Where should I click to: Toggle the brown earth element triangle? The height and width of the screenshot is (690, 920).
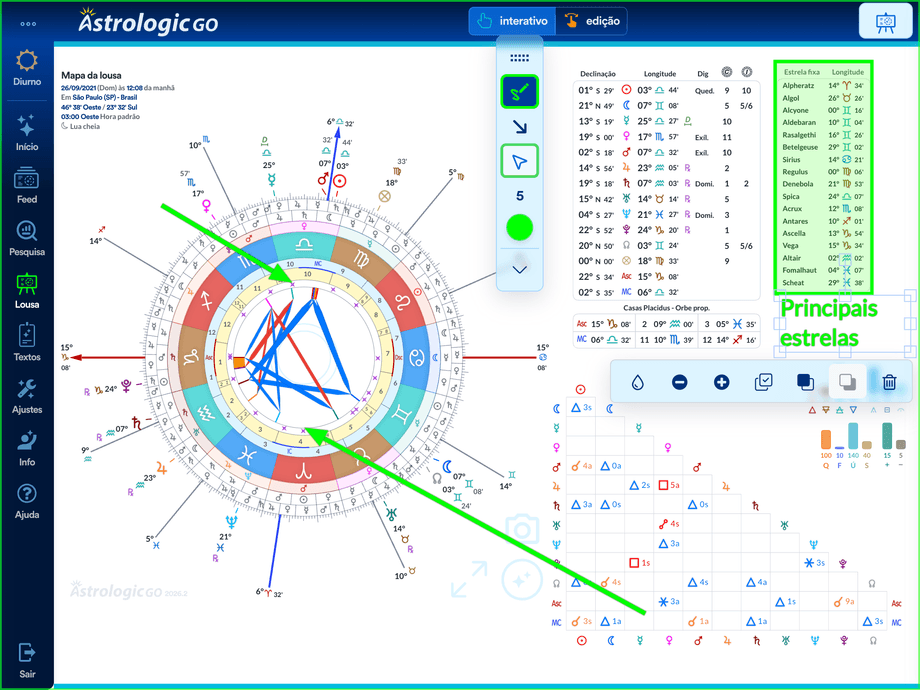pyautogui.click(x=826, y=410)
